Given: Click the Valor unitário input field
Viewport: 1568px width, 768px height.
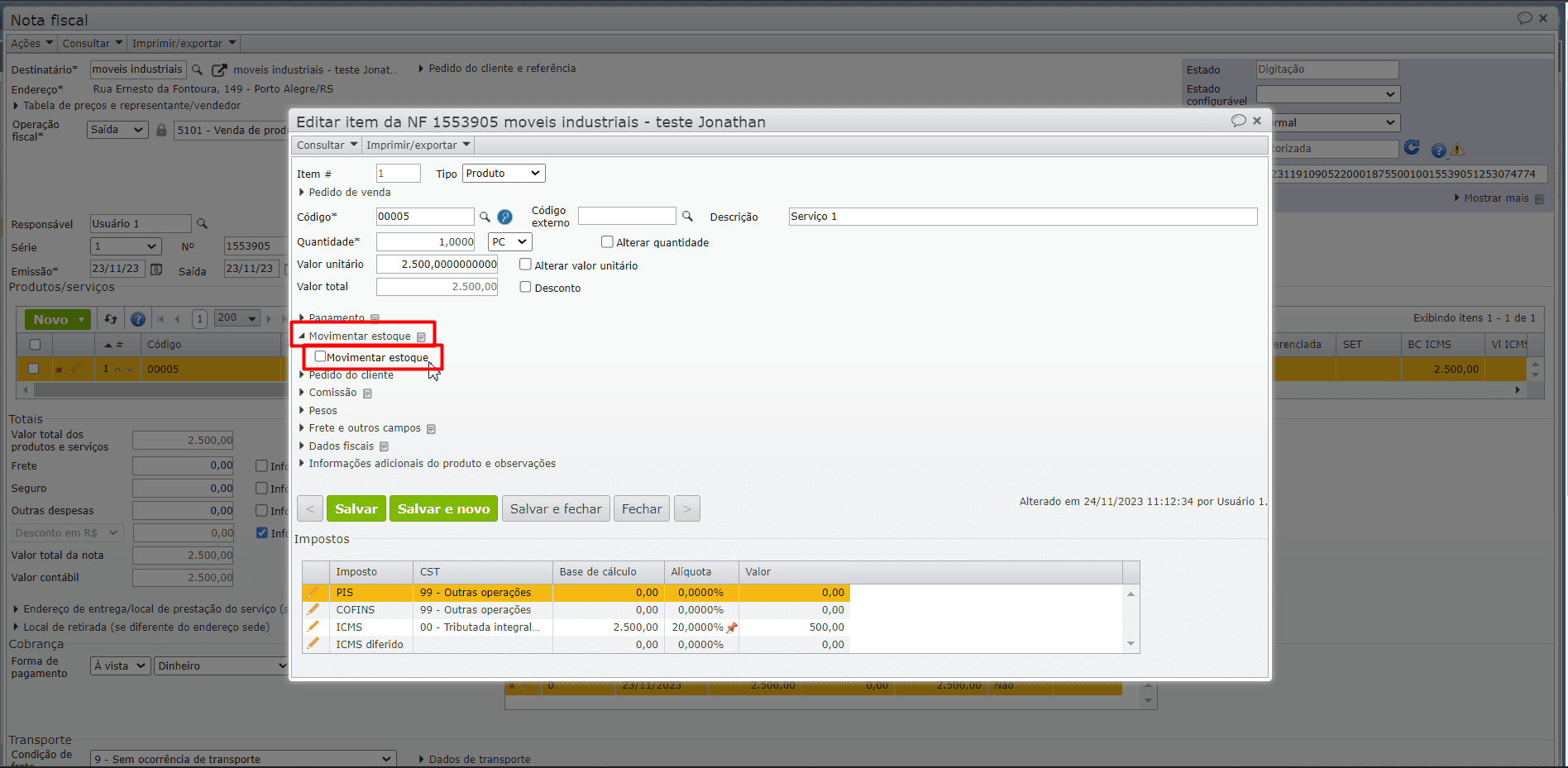Looking at the screenshot, I should click(x=437, y=265).
